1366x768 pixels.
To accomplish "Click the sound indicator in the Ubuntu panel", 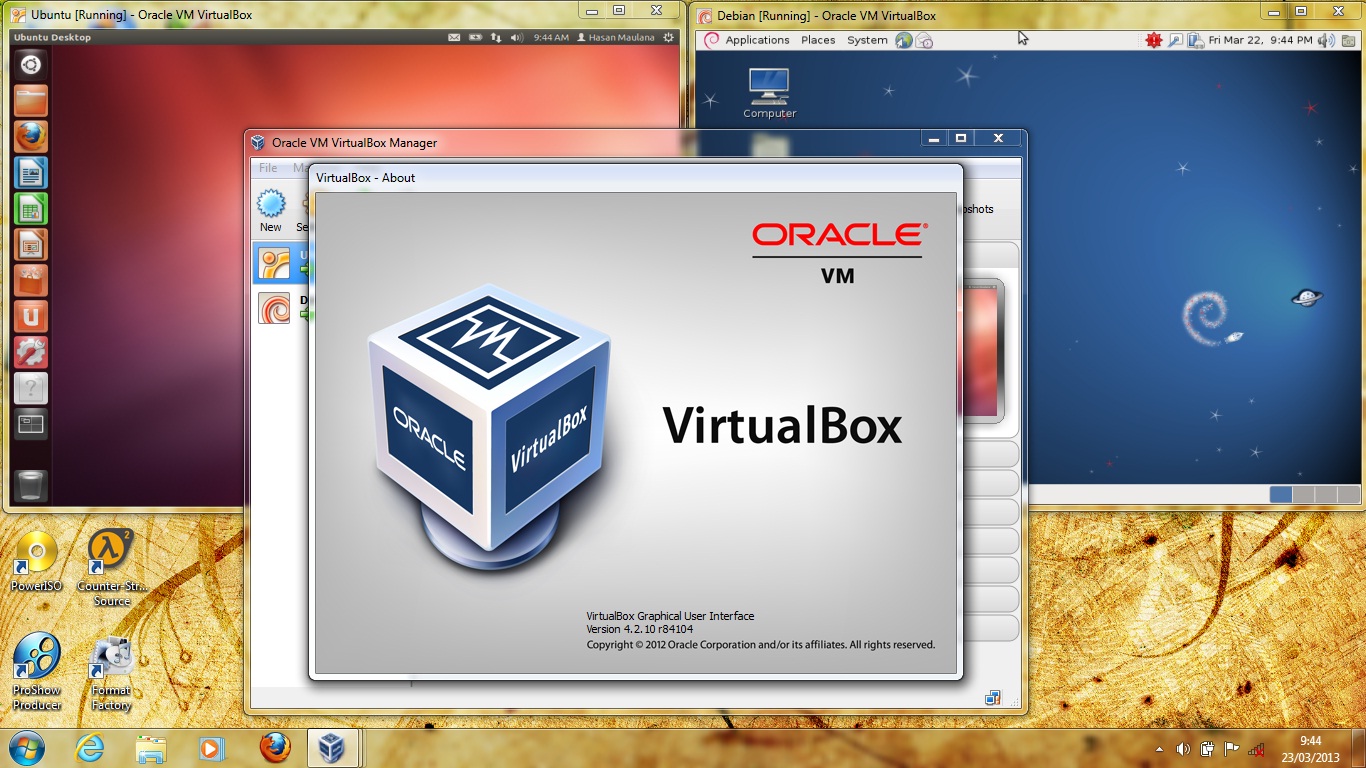I will [517, 37].
